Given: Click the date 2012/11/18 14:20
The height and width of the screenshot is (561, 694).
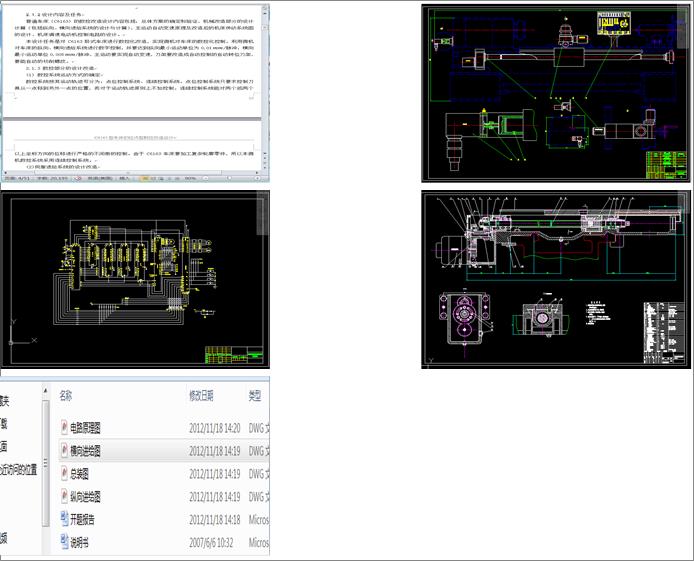Looking at the screenshot, I should (215, 428).
